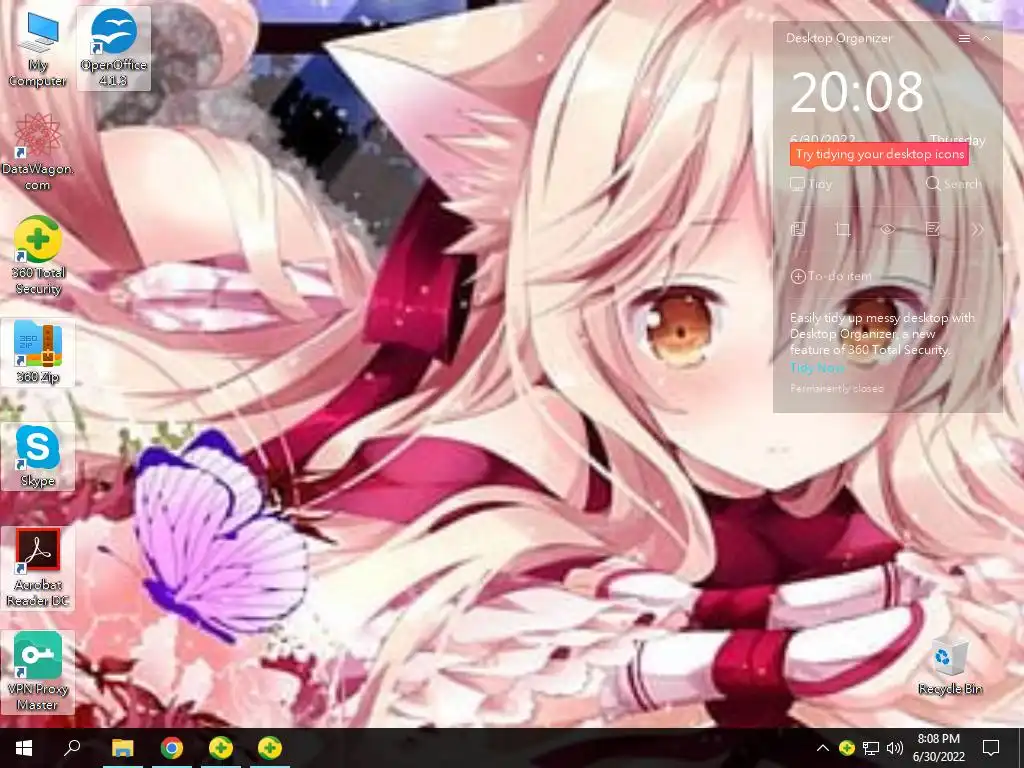Toggle the eye icon in the organizer toolbar
The width and height of the screenshot is (1024, 768).
(888, 229)
